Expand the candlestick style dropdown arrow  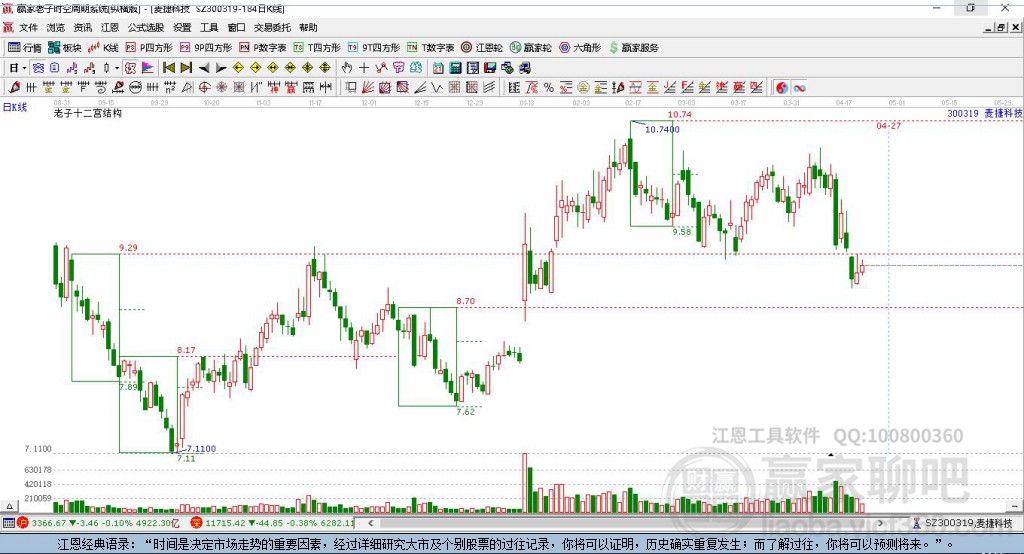[x=117, y=68]
